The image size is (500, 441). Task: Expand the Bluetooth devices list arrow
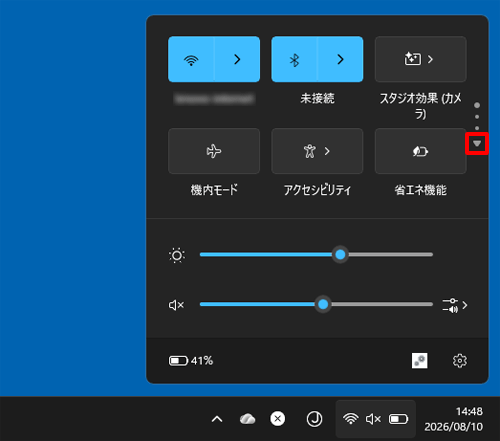340,59
